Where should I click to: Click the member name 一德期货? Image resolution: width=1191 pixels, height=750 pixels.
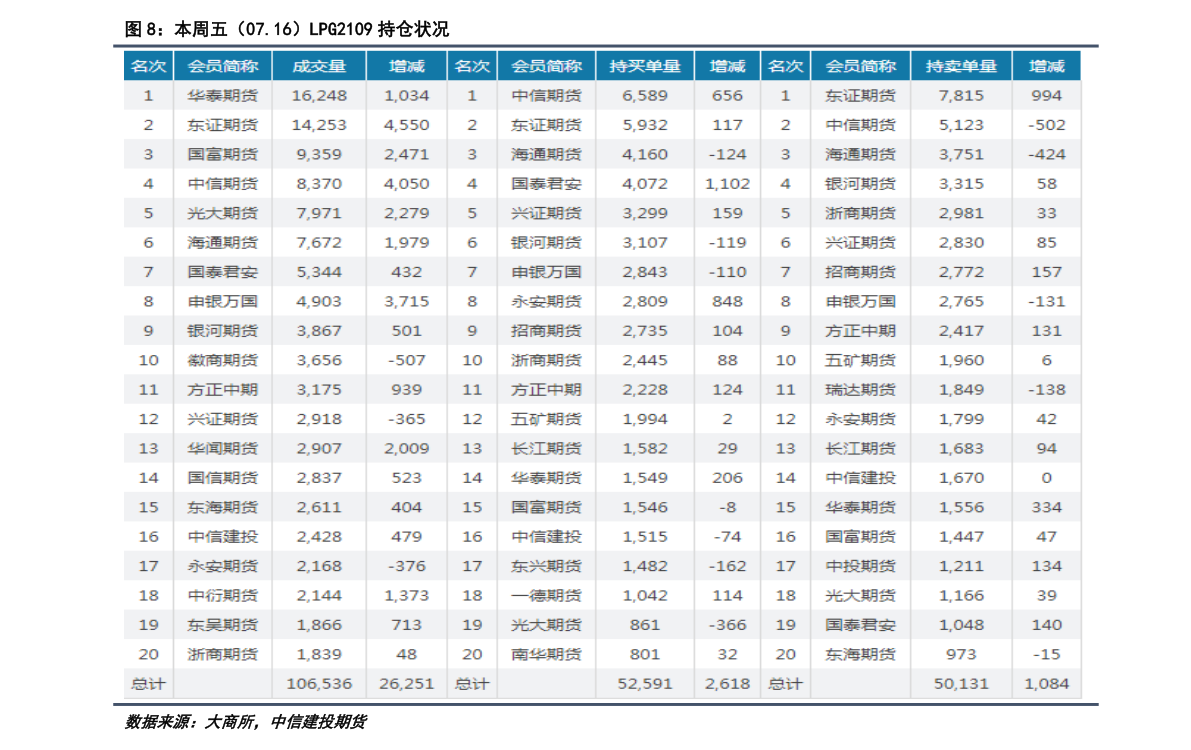point(546,596)
